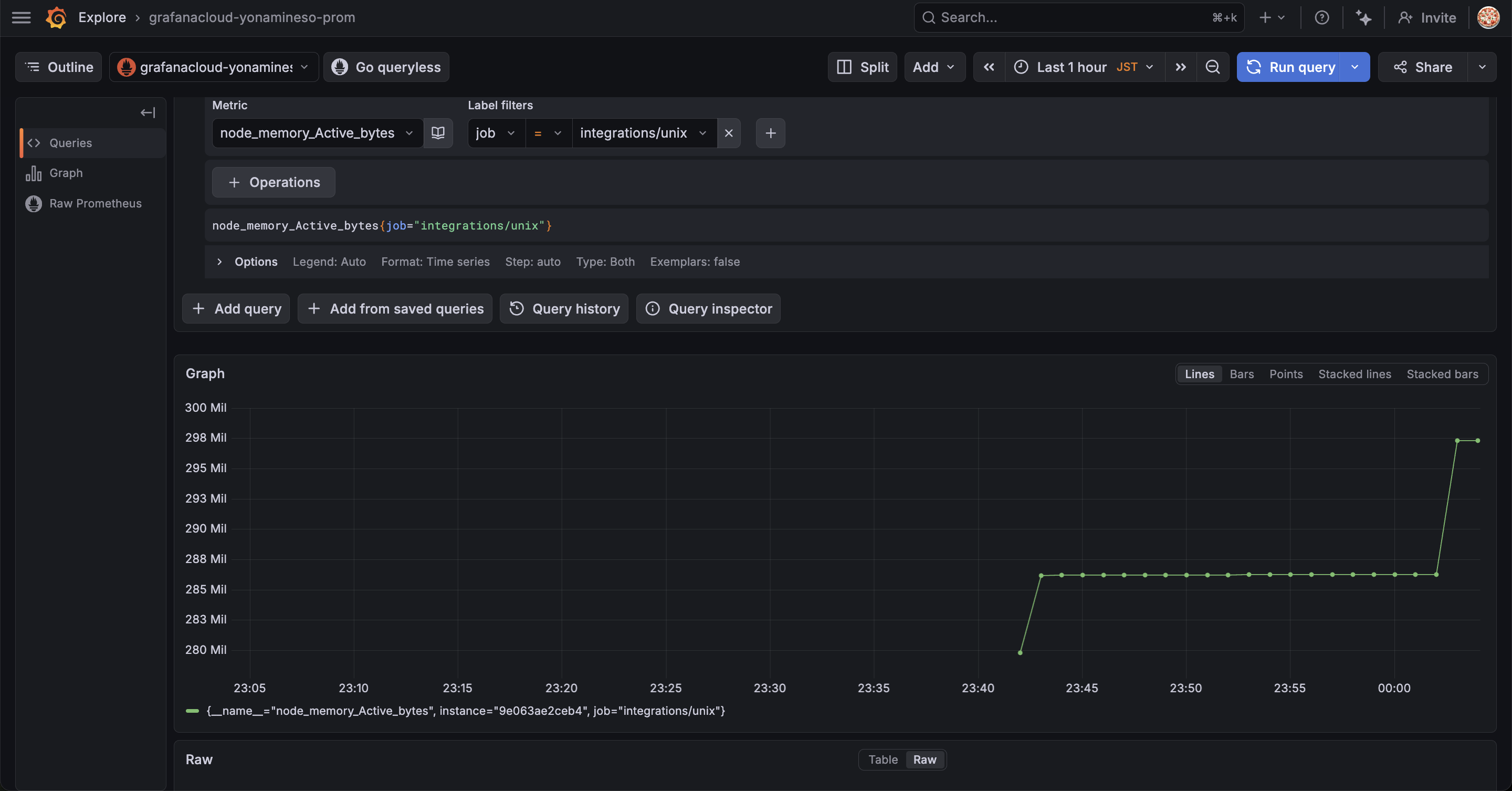Click the Grafana logo icon
This screenshot has width=1512, height=791.
click(x=56, y=18)
